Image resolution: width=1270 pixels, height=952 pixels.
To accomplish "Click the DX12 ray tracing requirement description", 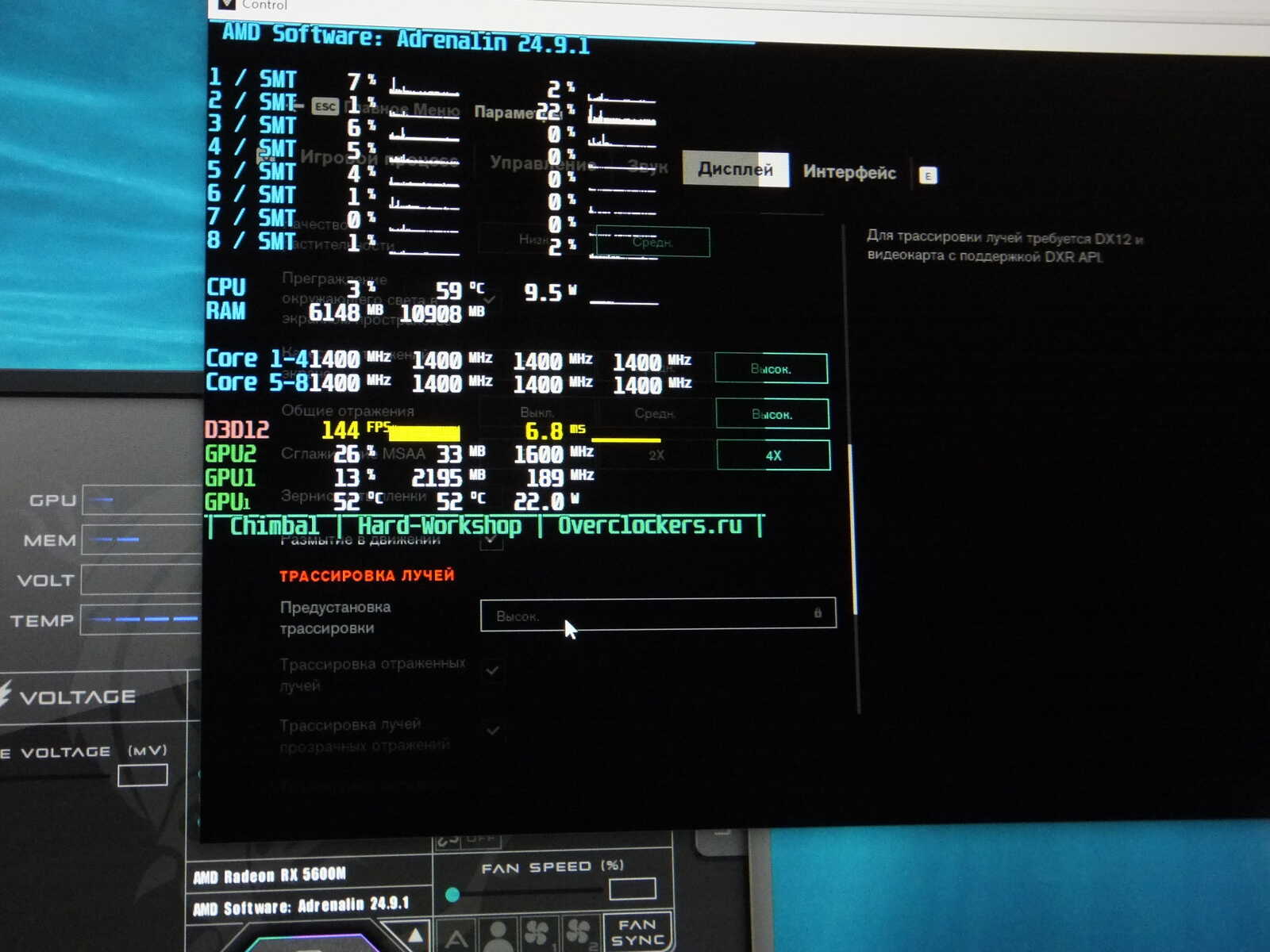I will pos(1005,246).
